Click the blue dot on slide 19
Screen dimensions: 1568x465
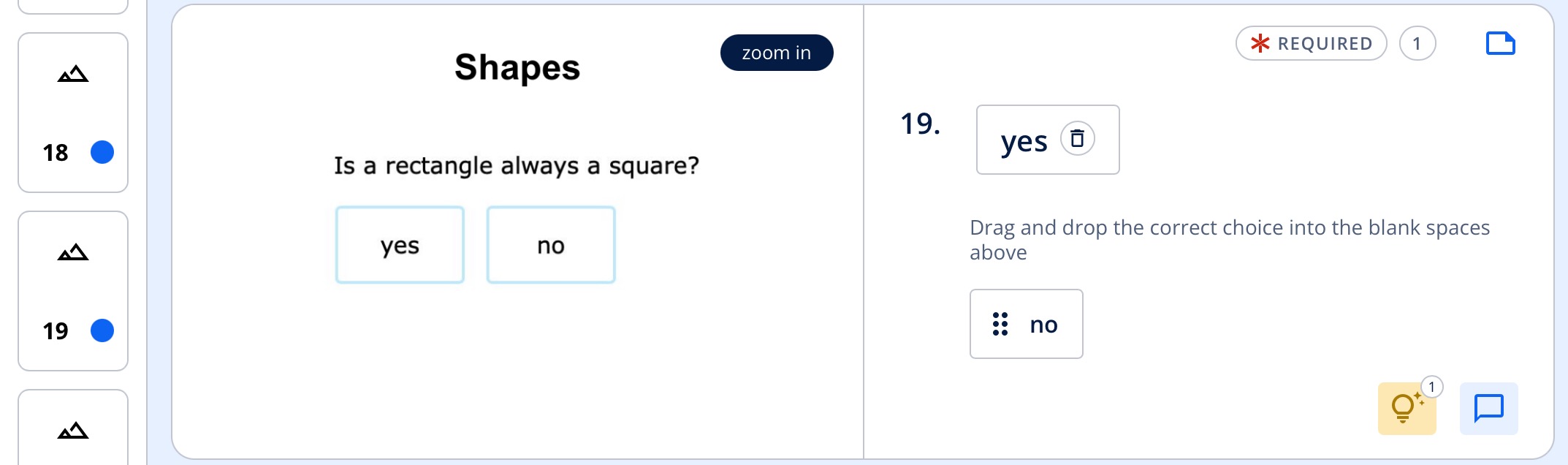pos(102,330)
